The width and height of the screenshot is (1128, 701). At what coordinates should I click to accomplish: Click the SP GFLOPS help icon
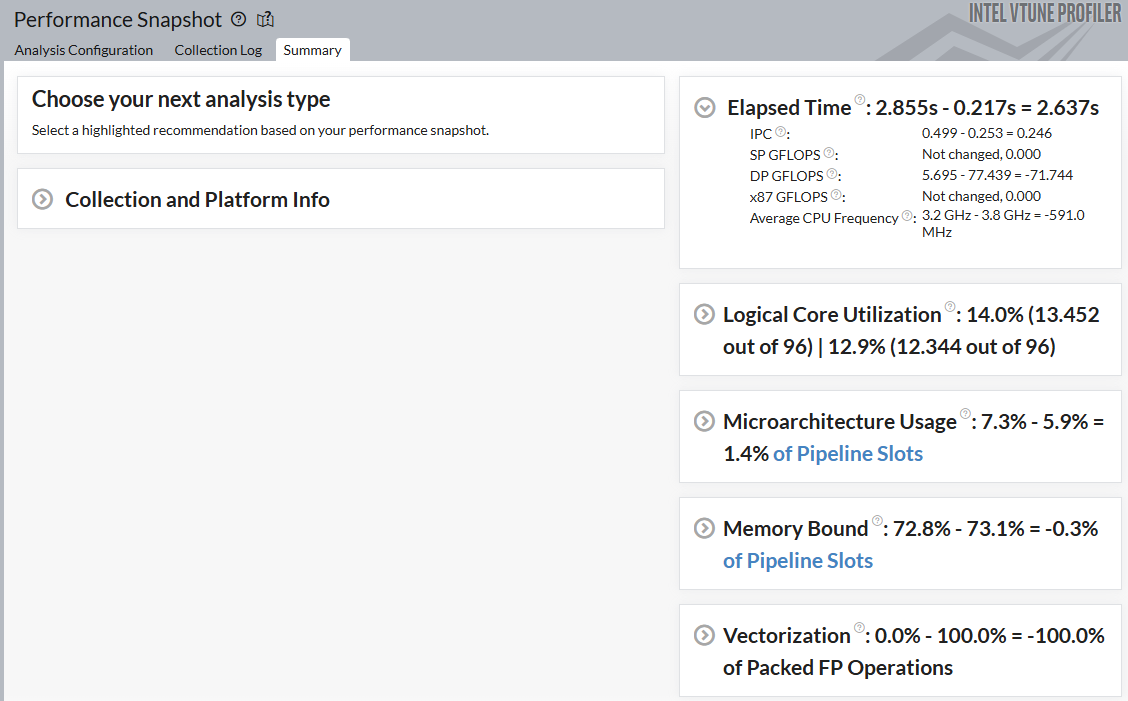point(829,153)
